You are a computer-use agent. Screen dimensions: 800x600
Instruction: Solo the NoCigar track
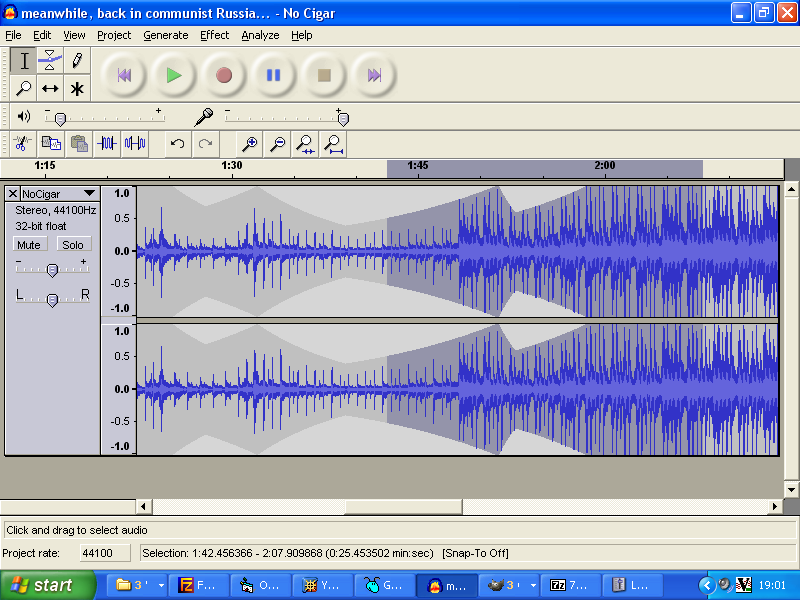coord(72,244)
